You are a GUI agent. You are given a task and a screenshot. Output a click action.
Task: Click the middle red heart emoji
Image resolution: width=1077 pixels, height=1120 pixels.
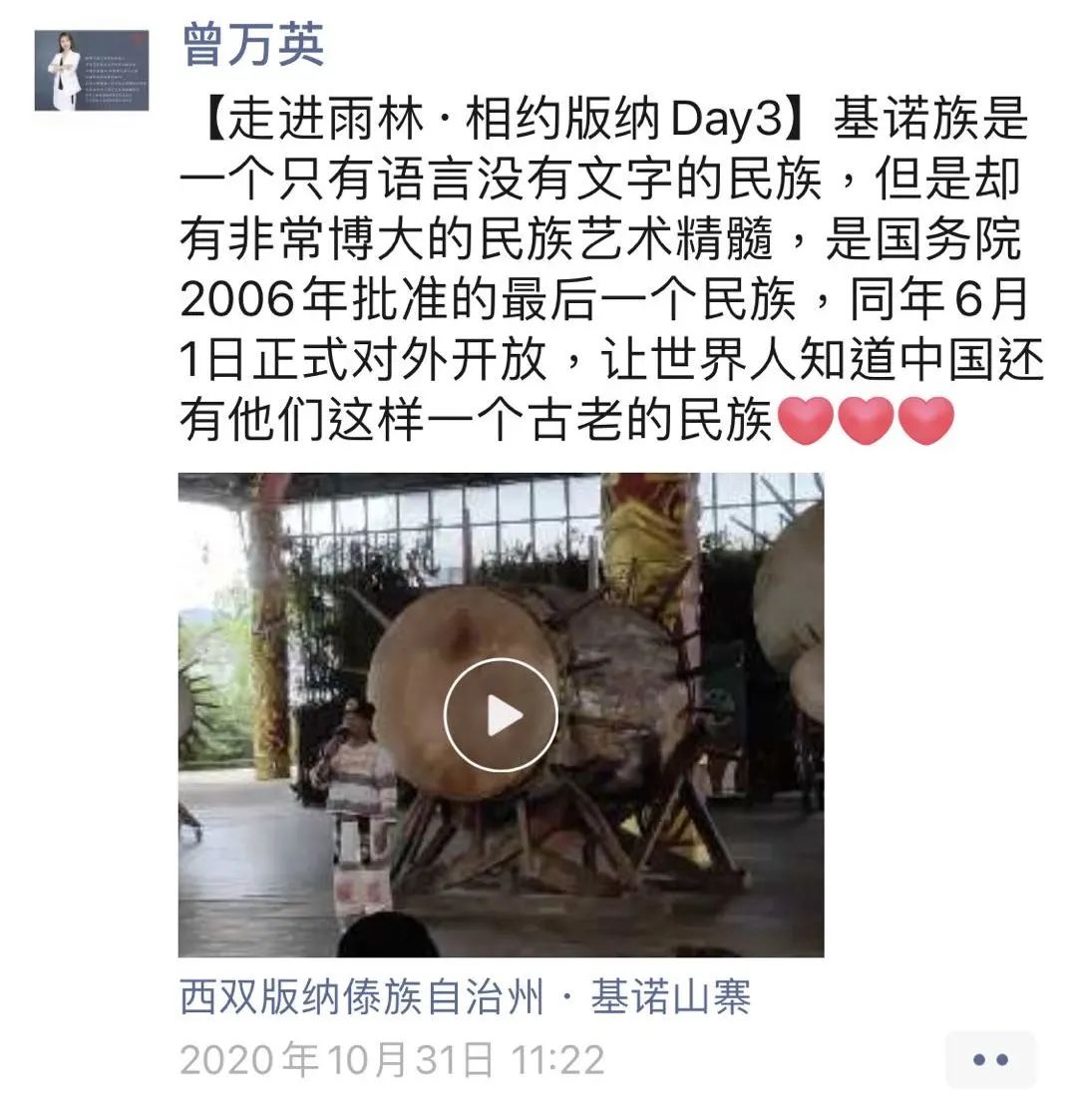pyautogui.click(x=865, y=421)
